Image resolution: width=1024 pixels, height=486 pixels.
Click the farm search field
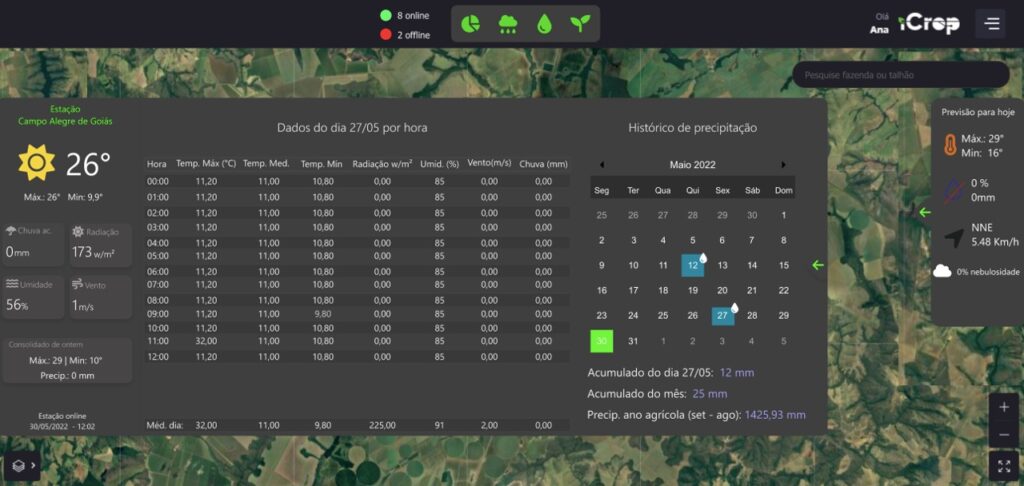(900, 75)
